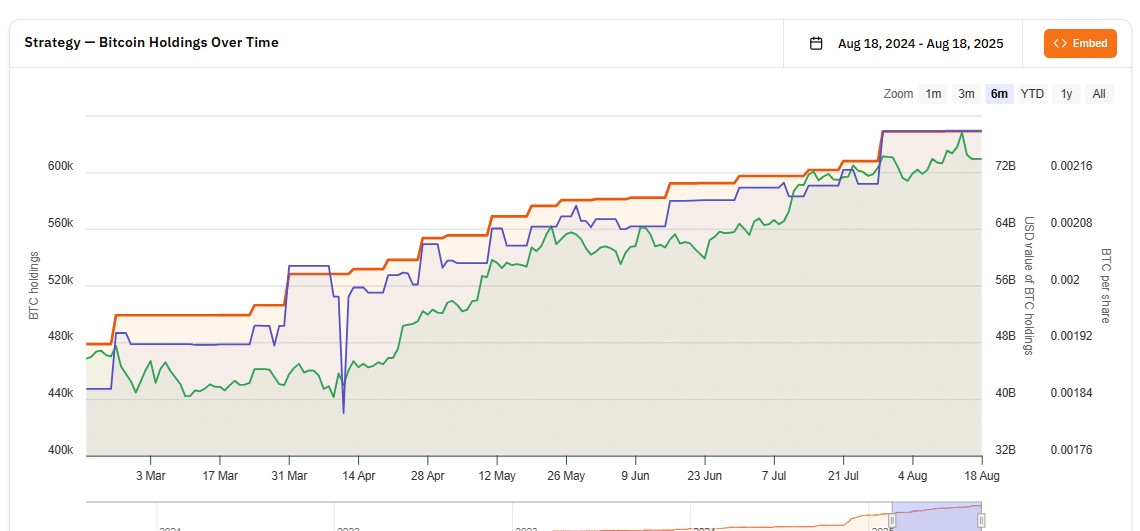This screenshot has width=1140, height=531.
Task: Click the '26 May' date axis label
Action: click(566, 476)
